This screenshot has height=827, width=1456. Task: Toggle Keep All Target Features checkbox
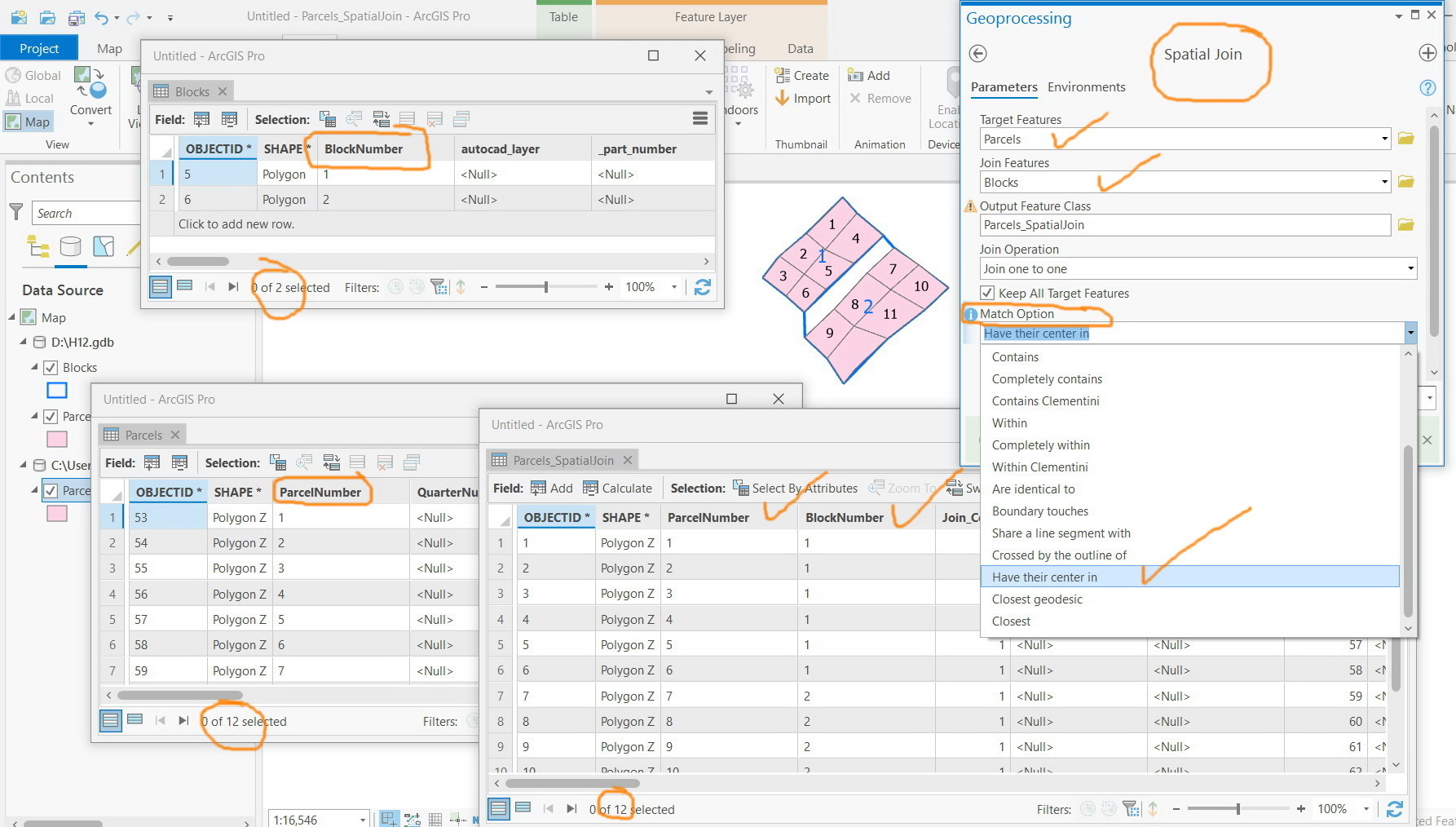987,293
